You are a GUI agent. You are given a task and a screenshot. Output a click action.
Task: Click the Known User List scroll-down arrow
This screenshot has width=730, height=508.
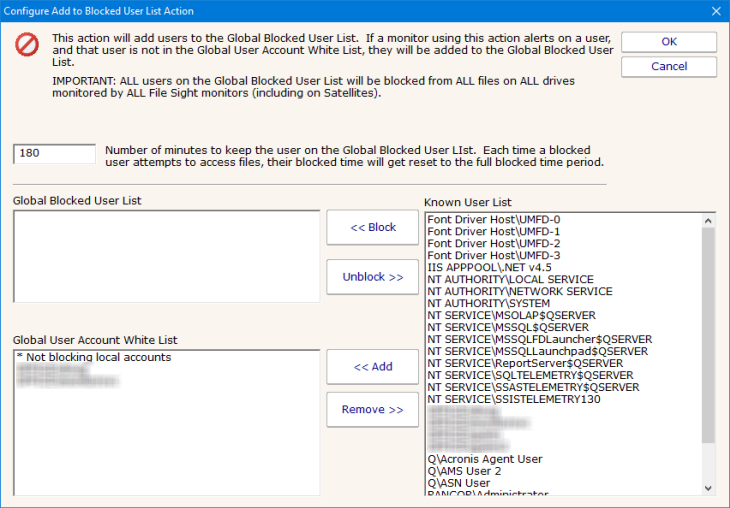pos(708,487)
